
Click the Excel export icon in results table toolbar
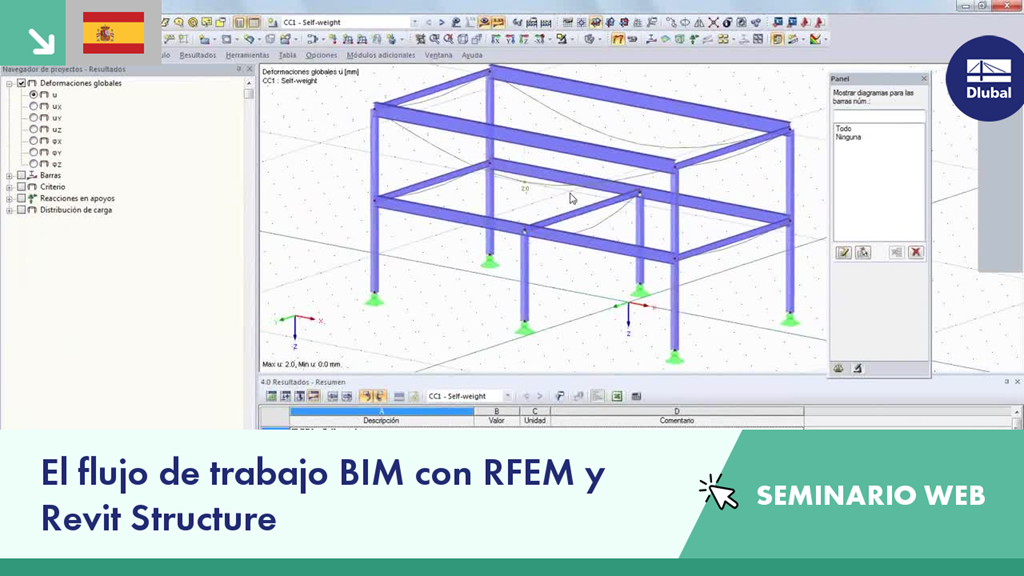pyautogui.click(x=616, y=396)
